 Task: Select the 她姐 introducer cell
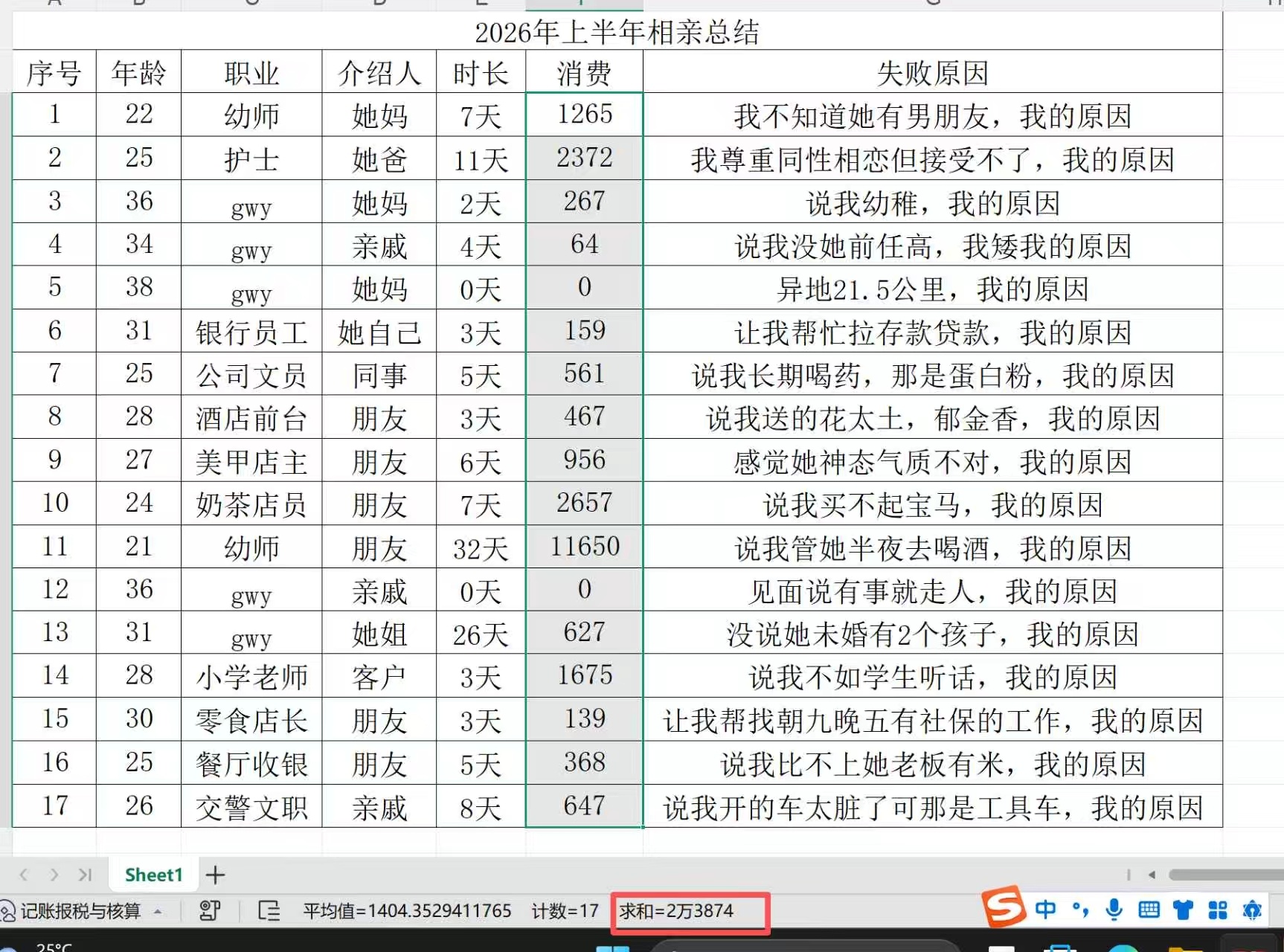click(379, 633)
